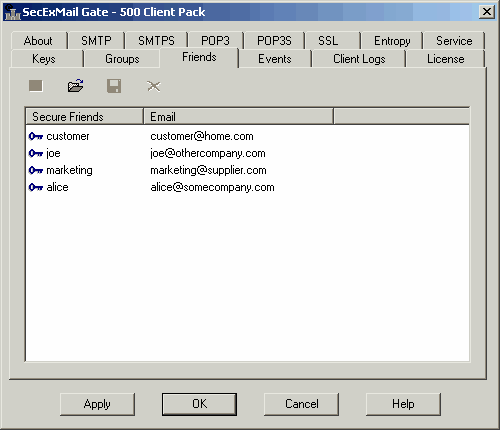Click email alice@somecompany.com
The width and height of the screenshot is (500, 430).
[x=212, y=187]
